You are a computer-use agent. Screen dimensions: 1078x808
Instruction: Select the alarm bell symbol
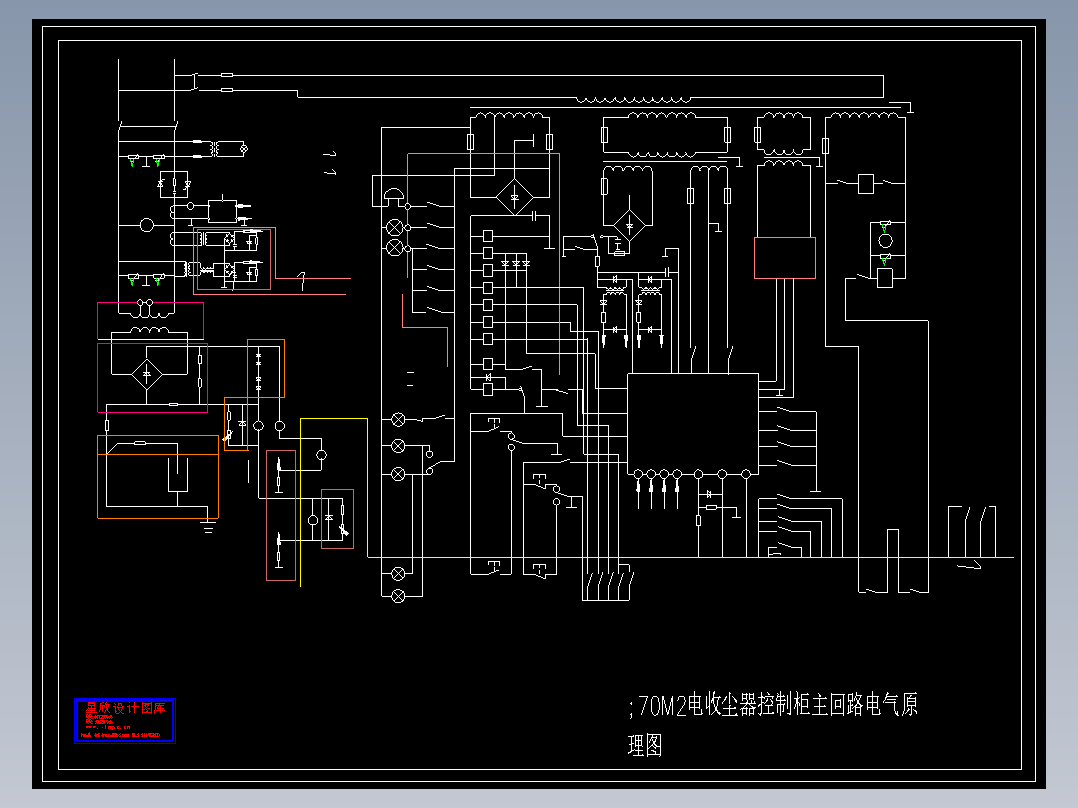pos(394,196)
